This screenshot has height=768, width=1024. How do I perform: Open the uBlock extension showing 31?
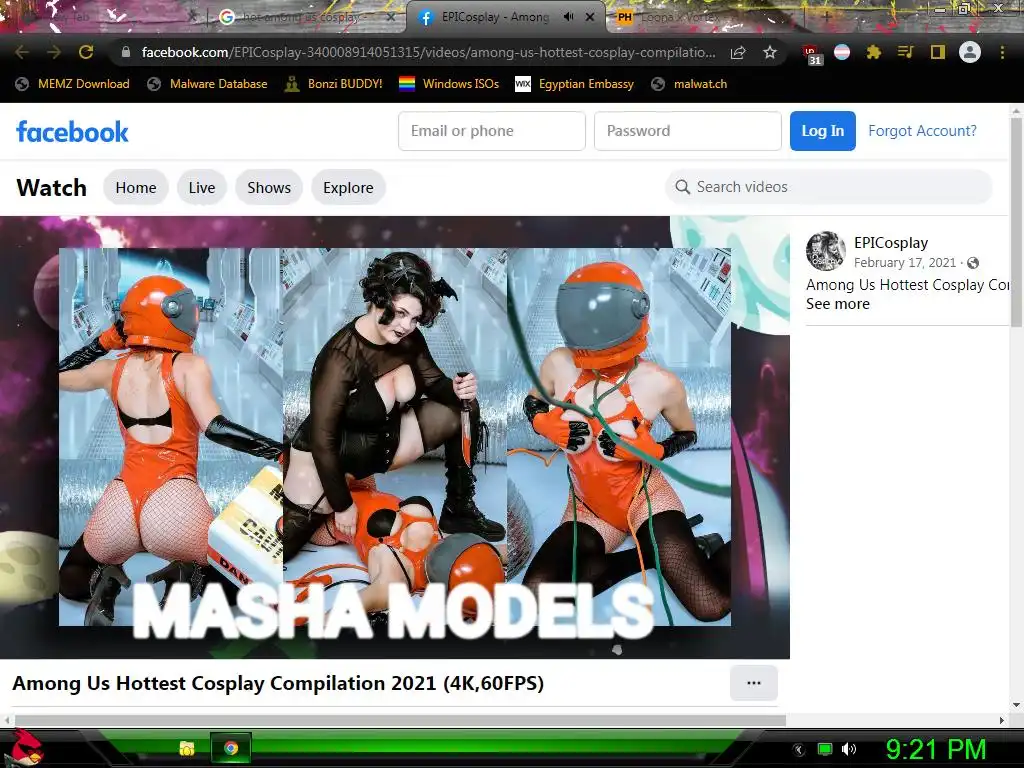coord(812,54)
